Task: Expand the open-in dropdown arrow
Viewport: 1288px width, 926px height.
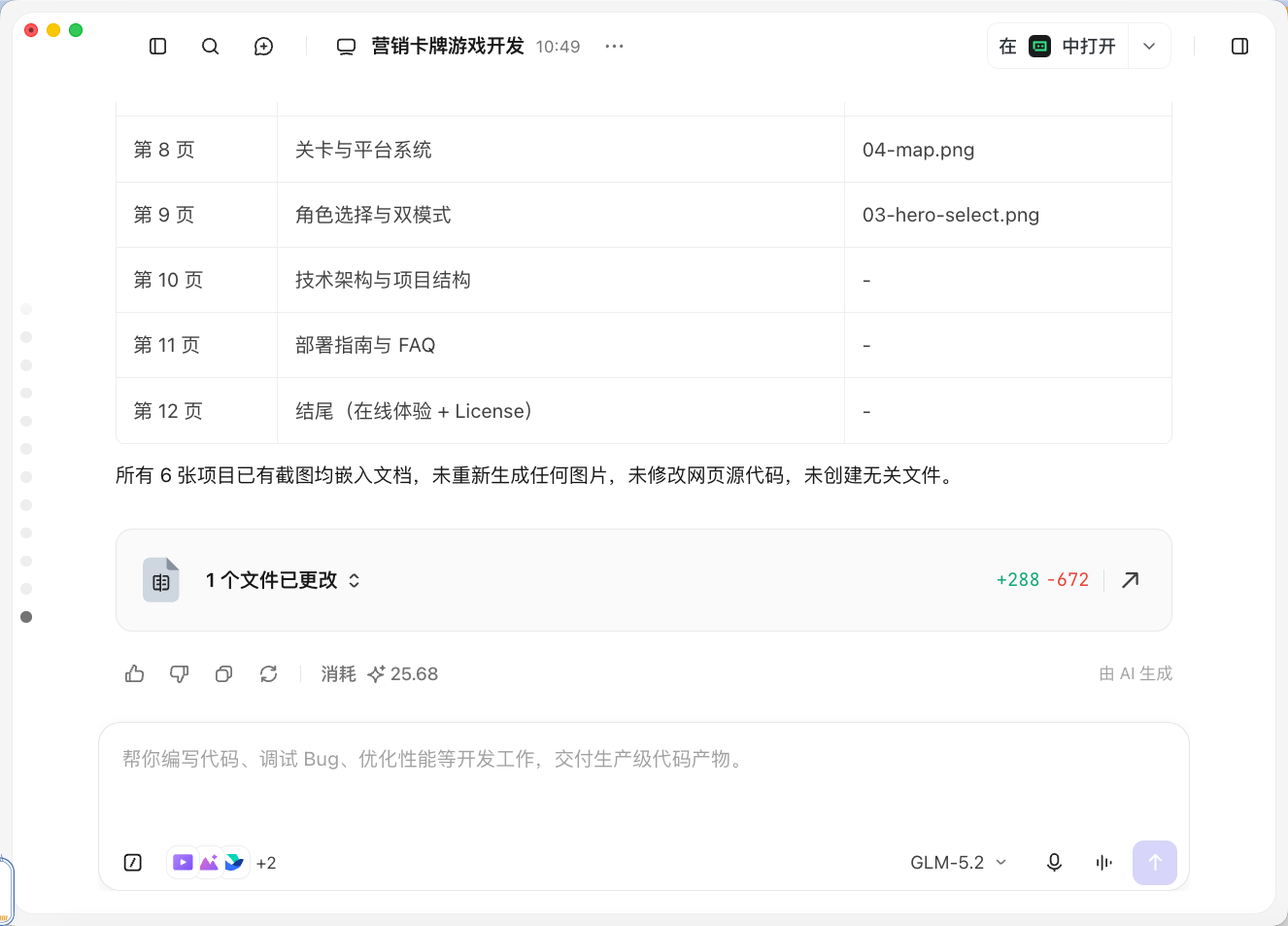Action: [x=1149, y=47]
